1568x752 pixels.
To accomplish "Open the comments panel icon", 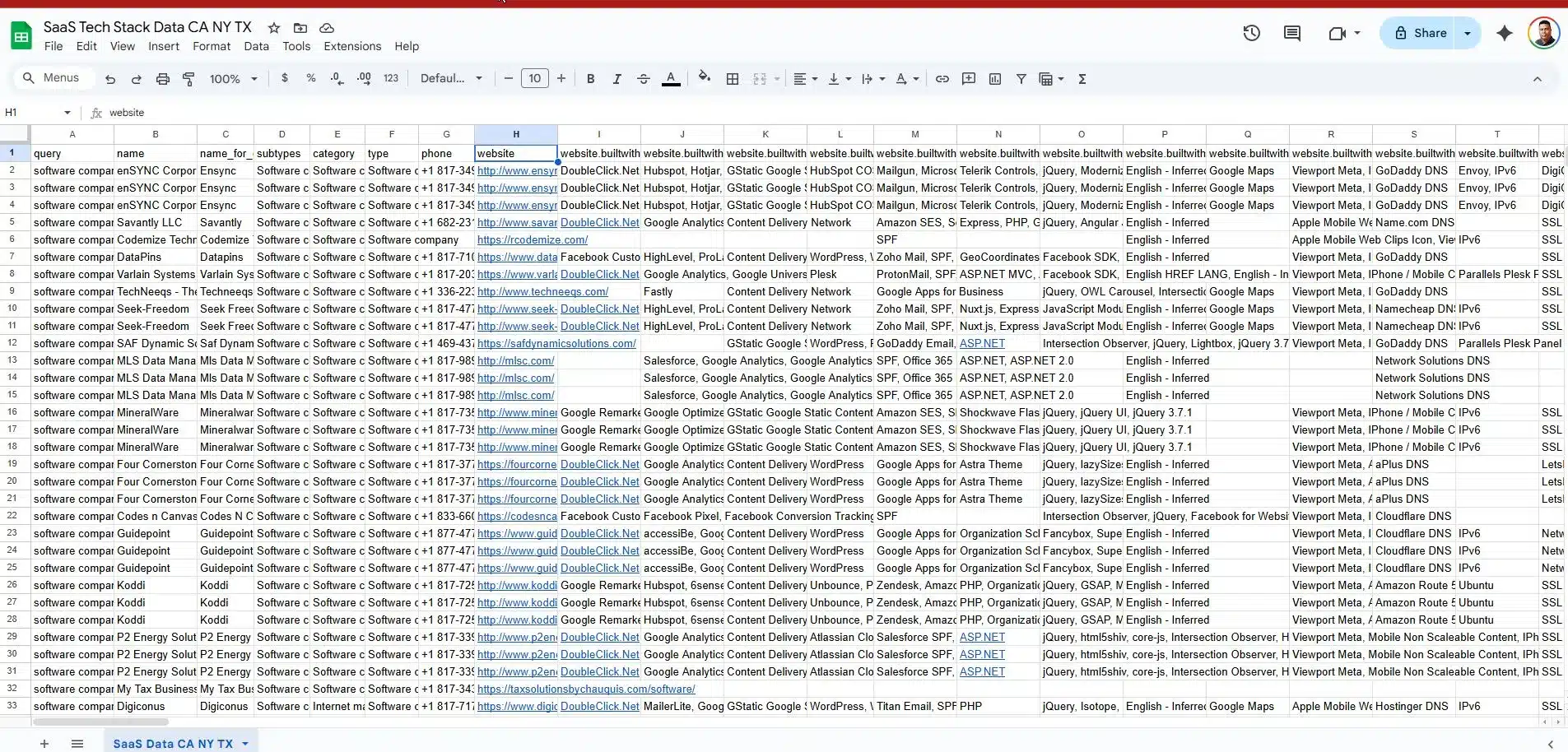I will pyautogui.click(x=1291, y=33).
